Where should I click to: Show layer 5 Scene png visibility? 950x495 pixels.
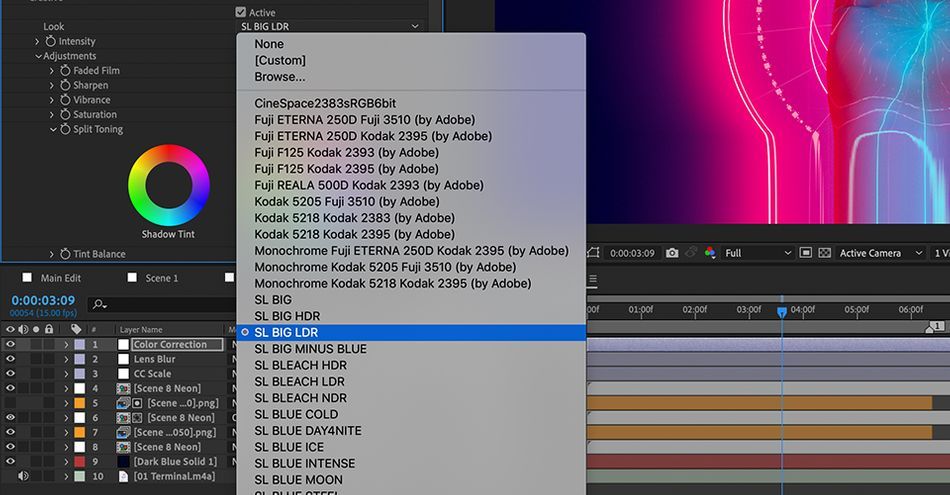point(10,403)
